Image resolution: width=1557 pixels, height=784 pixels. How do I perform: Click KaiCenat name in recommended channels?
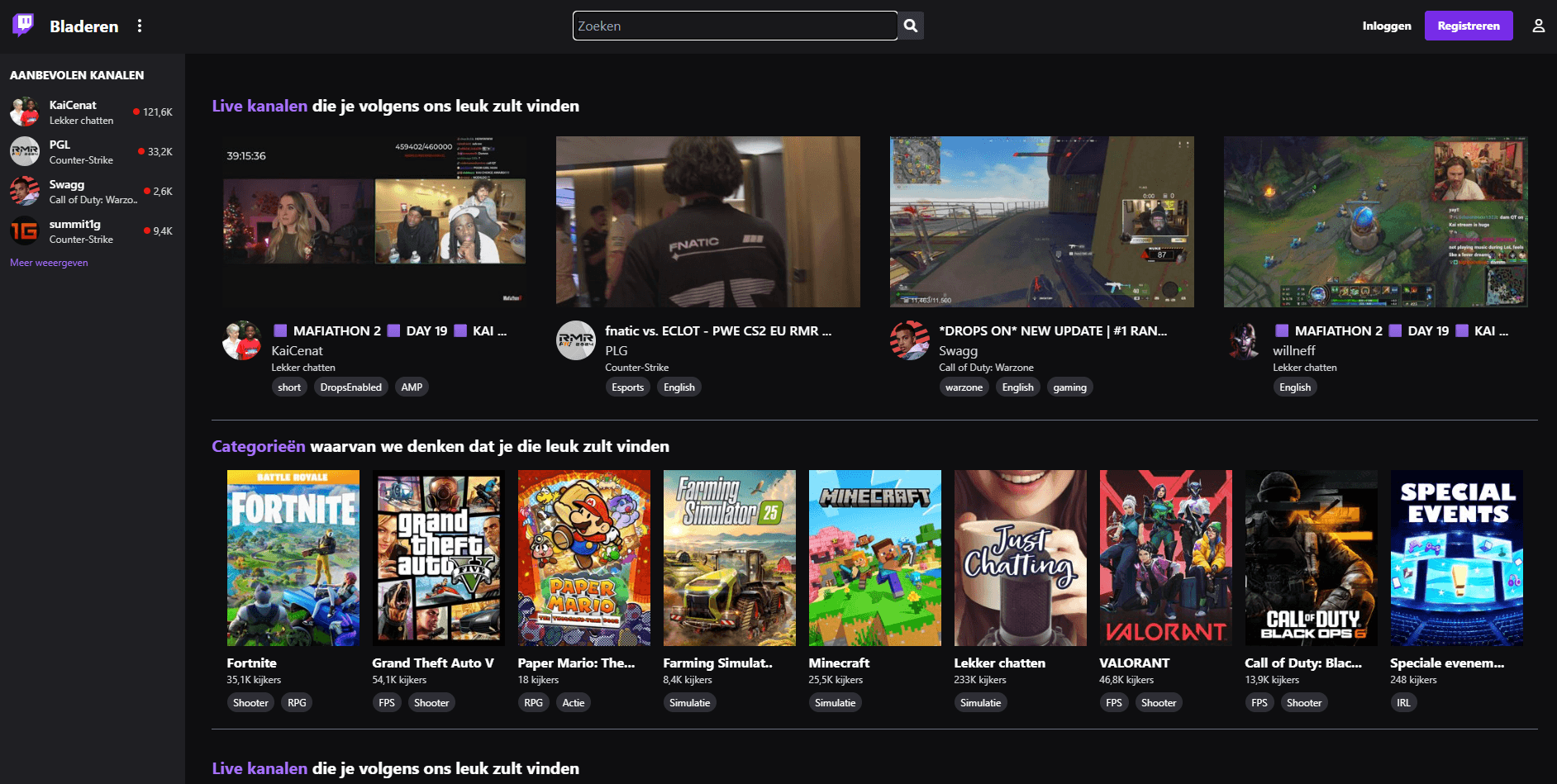[x=73, y=105]
